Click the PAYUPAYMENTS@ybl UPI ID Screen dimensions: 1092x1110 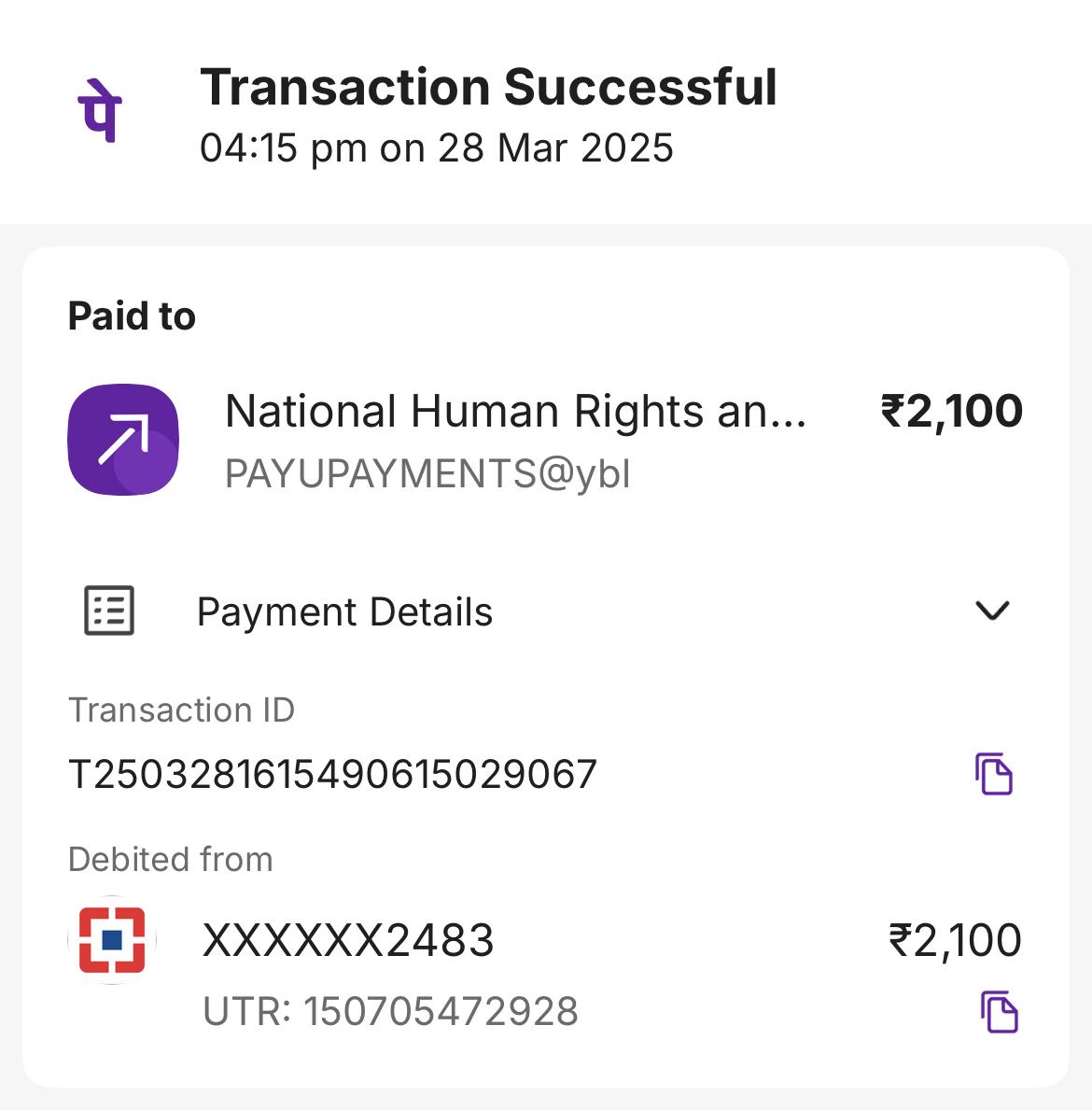[427, 474]
